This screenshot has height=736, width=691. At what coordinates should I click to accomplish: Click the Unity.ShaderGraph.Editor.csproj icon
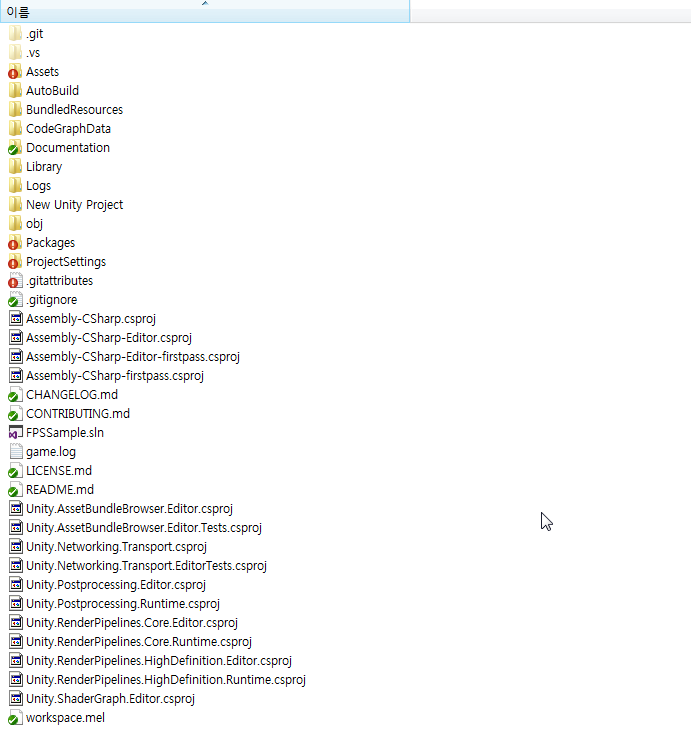[16, 698]
